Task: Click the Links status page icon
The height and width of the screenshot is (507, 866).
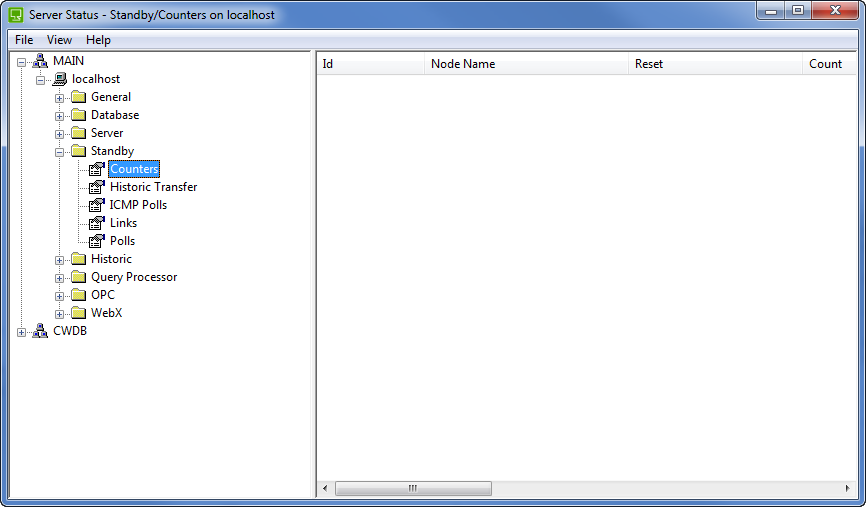Action: pyautogui.click(x=97, y=223)
